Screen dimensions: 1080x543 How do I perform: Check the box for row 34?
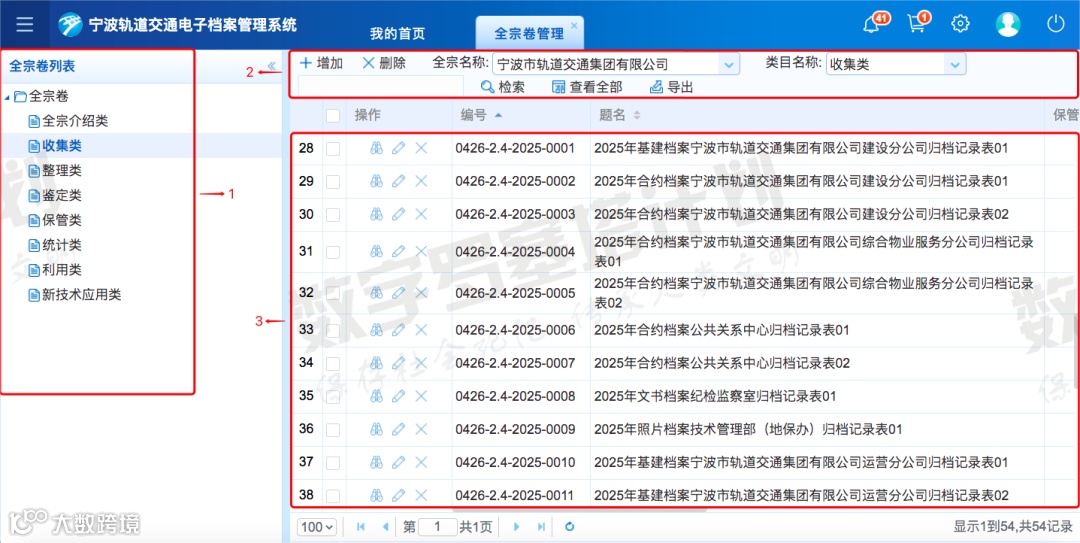coord(333,363)
